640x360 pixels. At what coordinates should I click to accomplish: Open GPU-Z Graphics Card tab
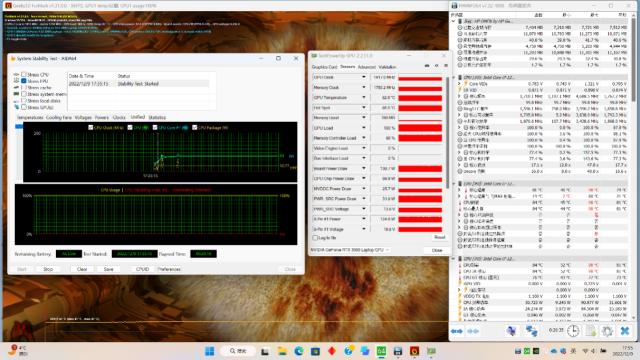pos(324,67)
